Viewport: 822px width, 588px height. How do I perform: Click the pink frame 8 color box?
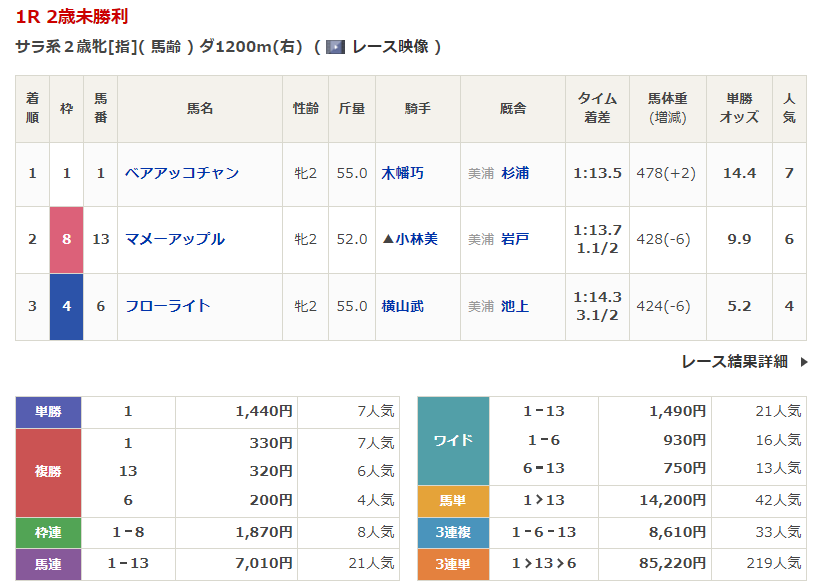pos(67,239)
